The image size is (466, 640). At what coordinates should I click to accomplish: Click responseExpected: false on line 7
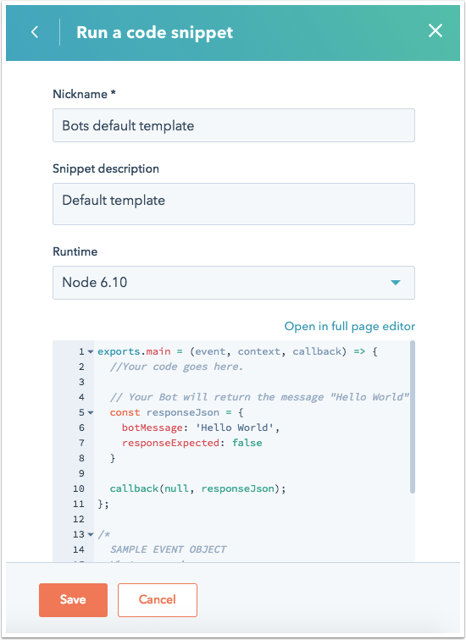click(192, 443)
